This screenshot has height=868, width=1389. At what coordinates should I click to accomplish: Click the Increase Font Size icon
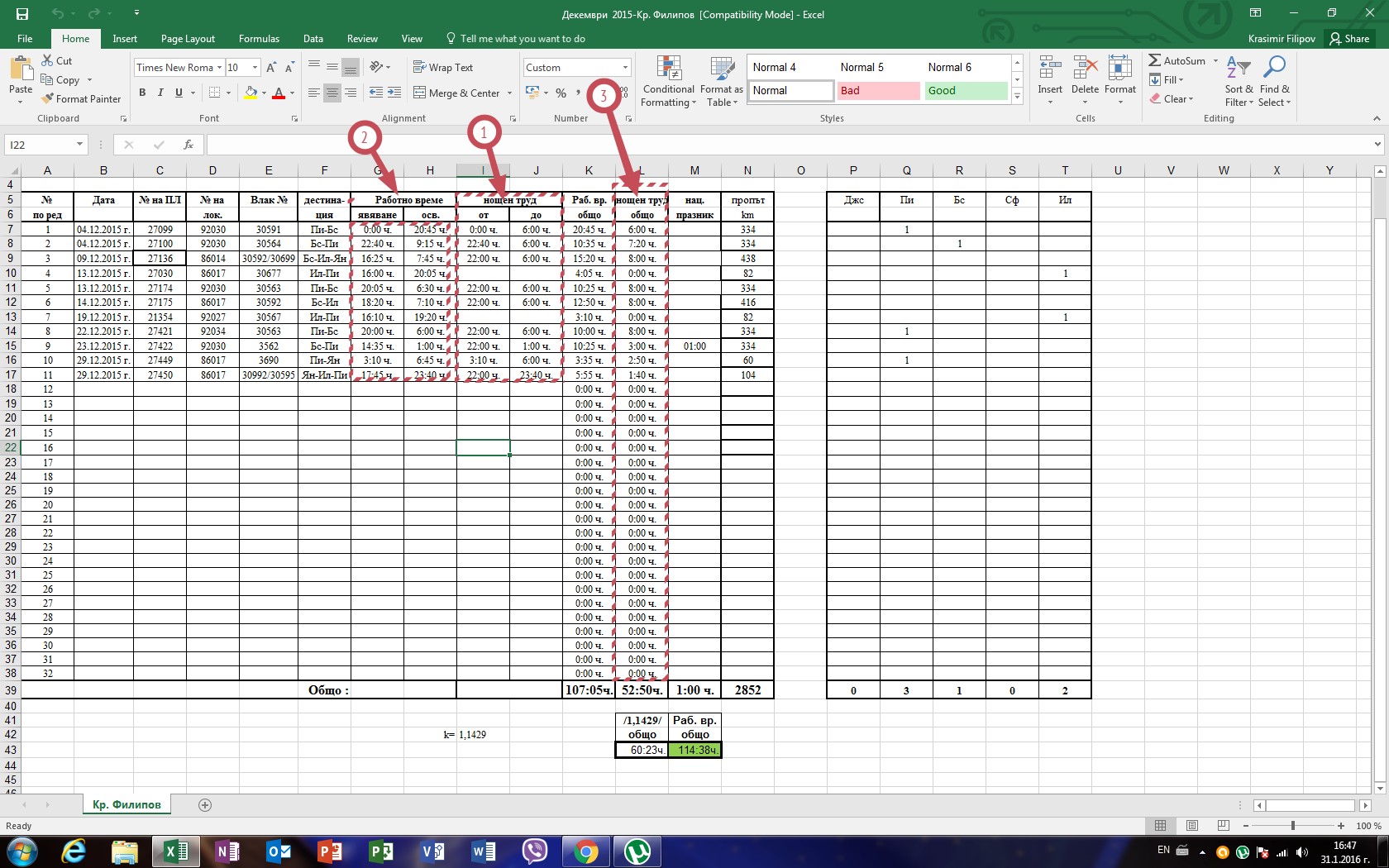tap(271, 68)
